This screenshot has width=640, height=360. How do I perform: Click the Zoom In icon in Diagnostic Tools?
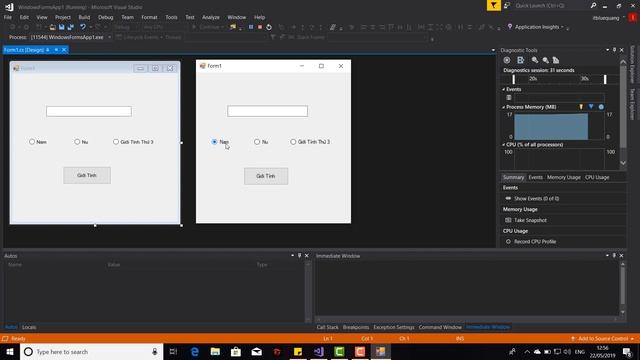pyautogui.click(x=535, y=60)
